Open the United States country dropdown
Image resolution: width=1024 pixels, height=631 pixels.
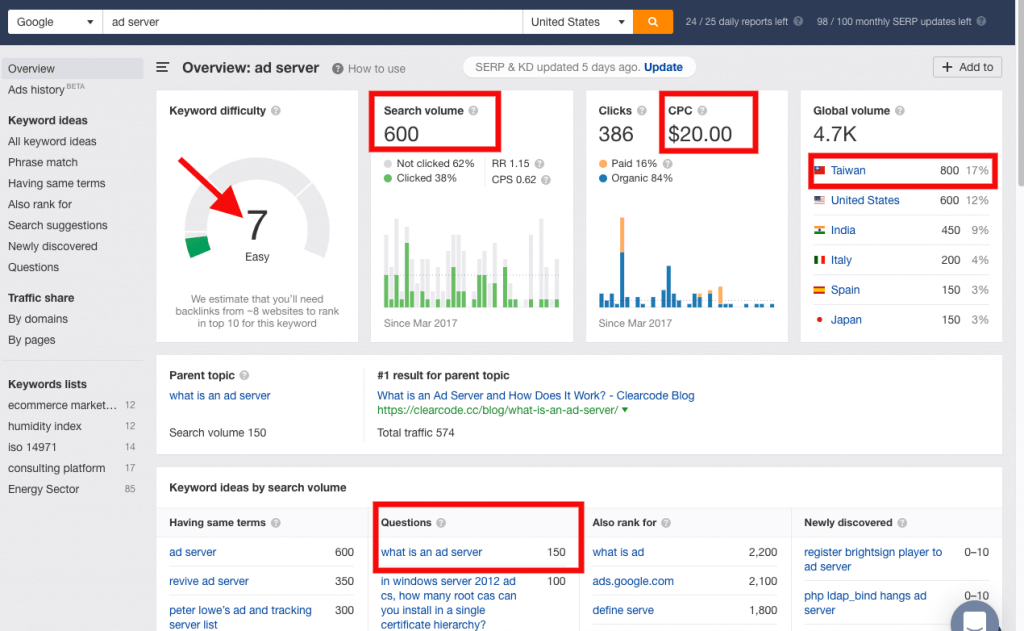tap(578, 22)
